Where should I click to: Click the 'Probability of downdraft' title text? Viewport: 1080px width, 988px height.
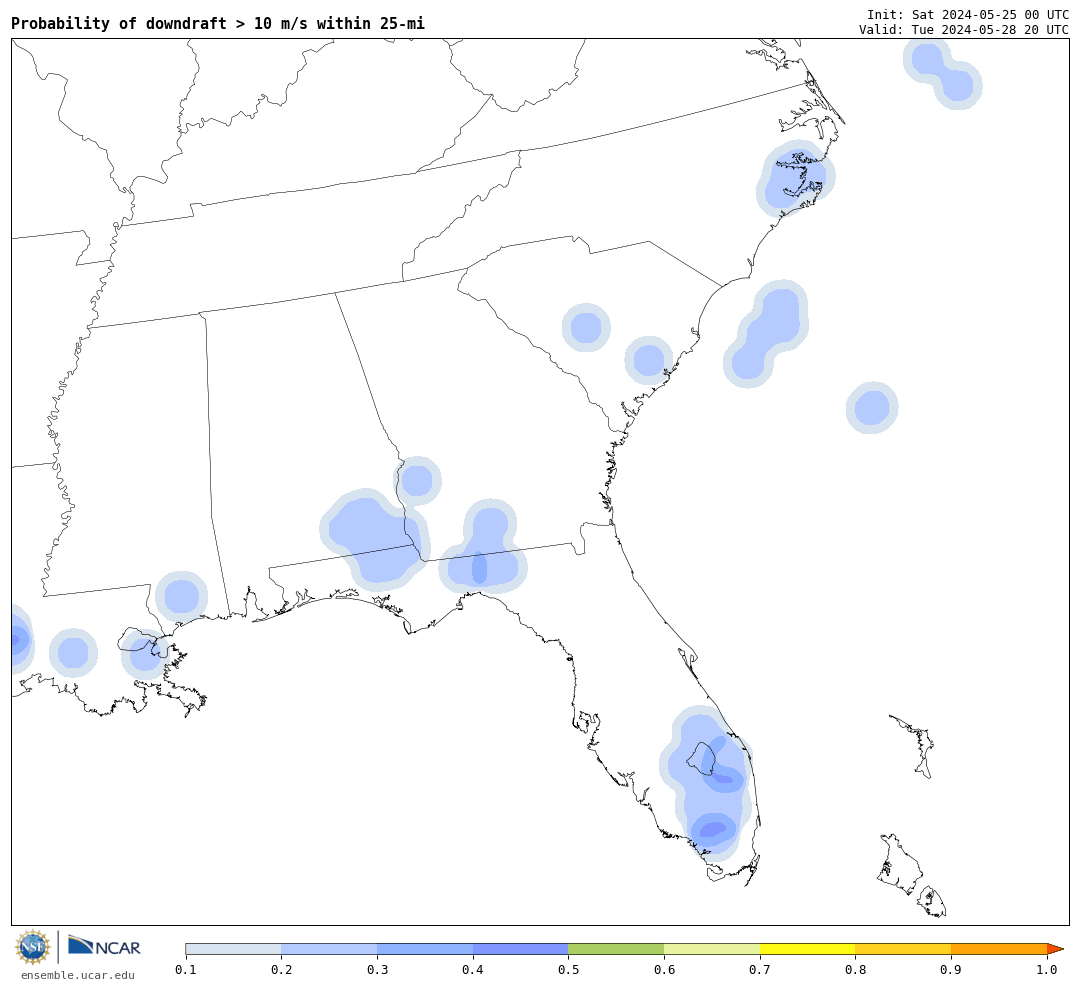pos(218,23)
